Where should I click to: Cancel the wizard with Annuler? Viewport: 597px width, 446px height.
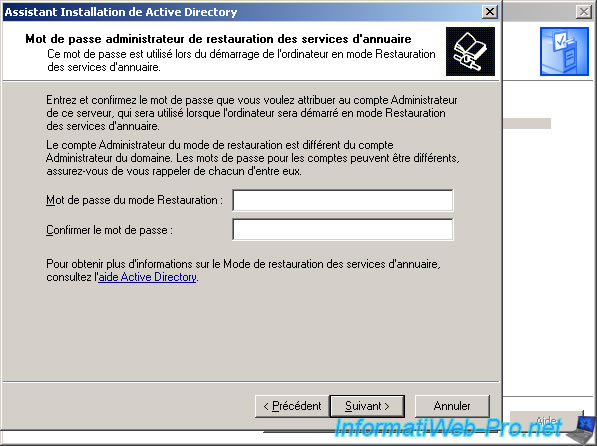click(x=452, y=406)
